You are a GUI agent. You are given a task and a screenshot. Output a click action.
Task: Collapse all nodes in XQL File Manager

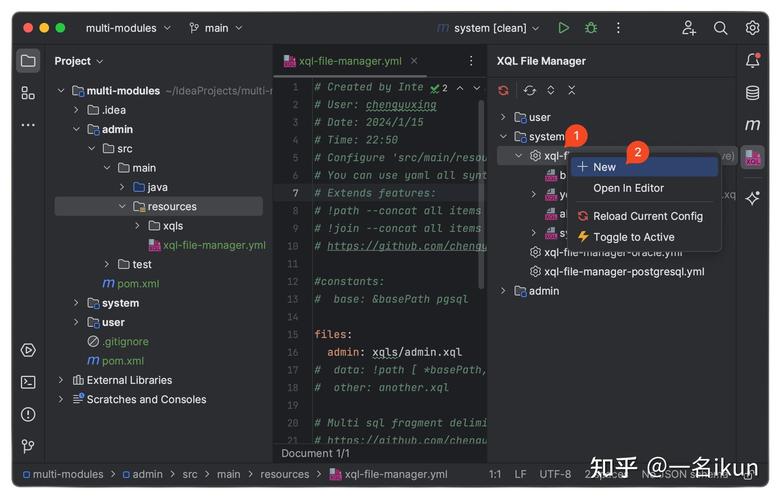click(x=572, y=90)
